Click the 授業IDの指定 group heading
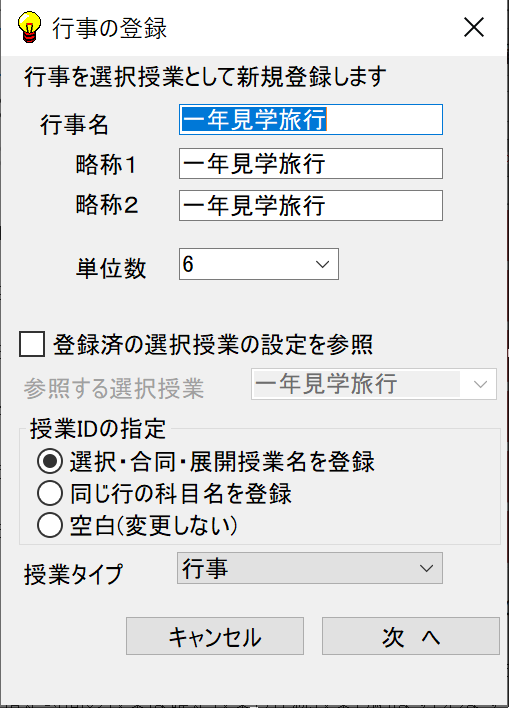509x708 pixels. tap(98, 429)
